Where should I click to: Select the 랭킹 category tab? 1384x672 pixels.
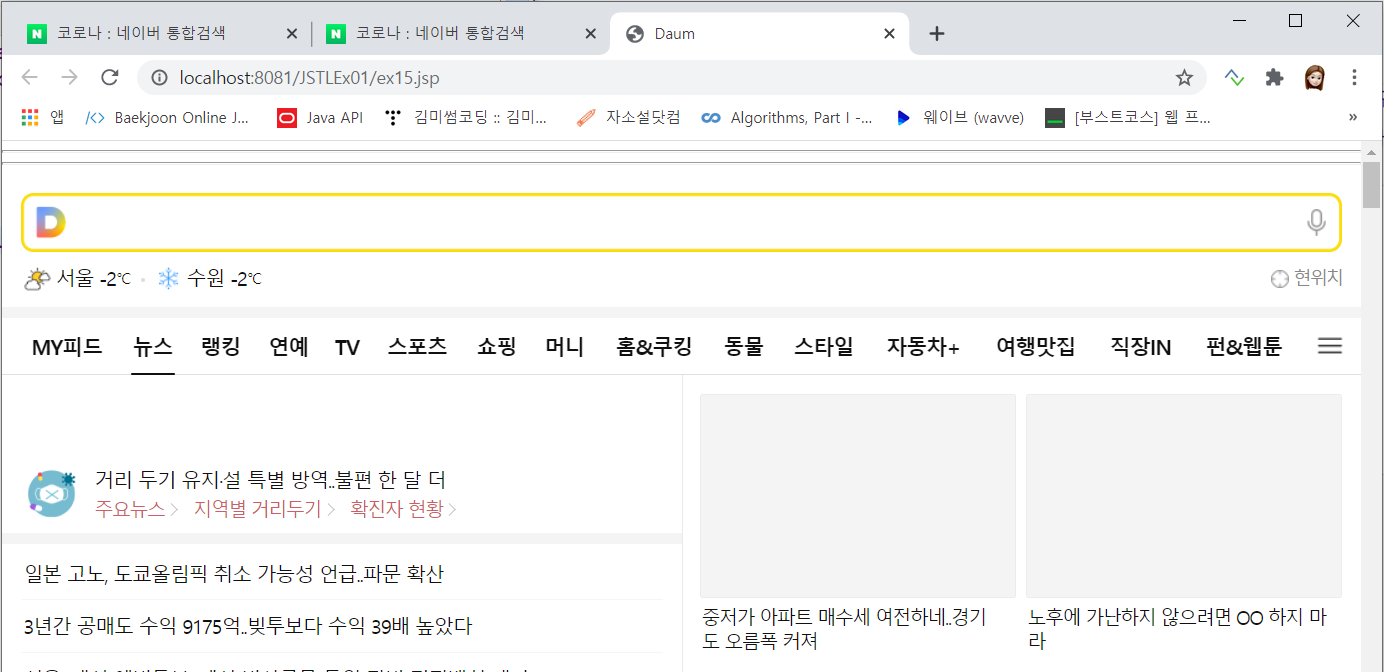click(x=220, y=347)
